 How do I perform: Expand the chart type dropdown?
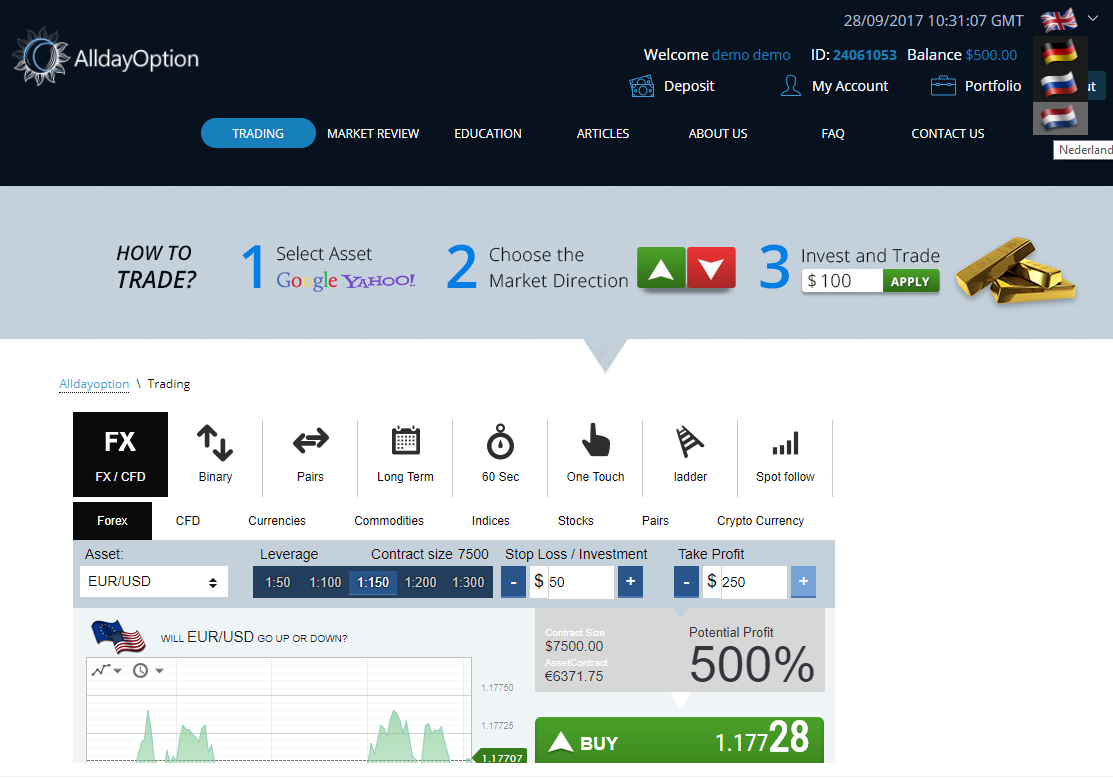point(106,670)
